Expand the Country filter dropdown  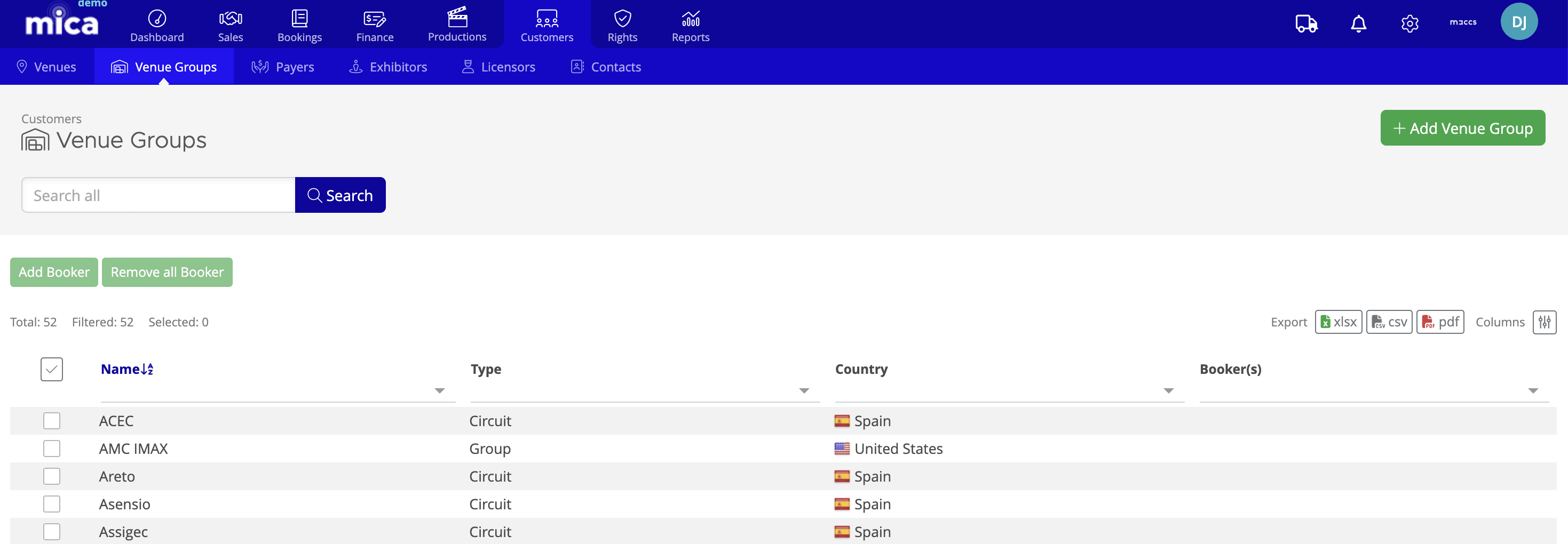click(1168, 390)
